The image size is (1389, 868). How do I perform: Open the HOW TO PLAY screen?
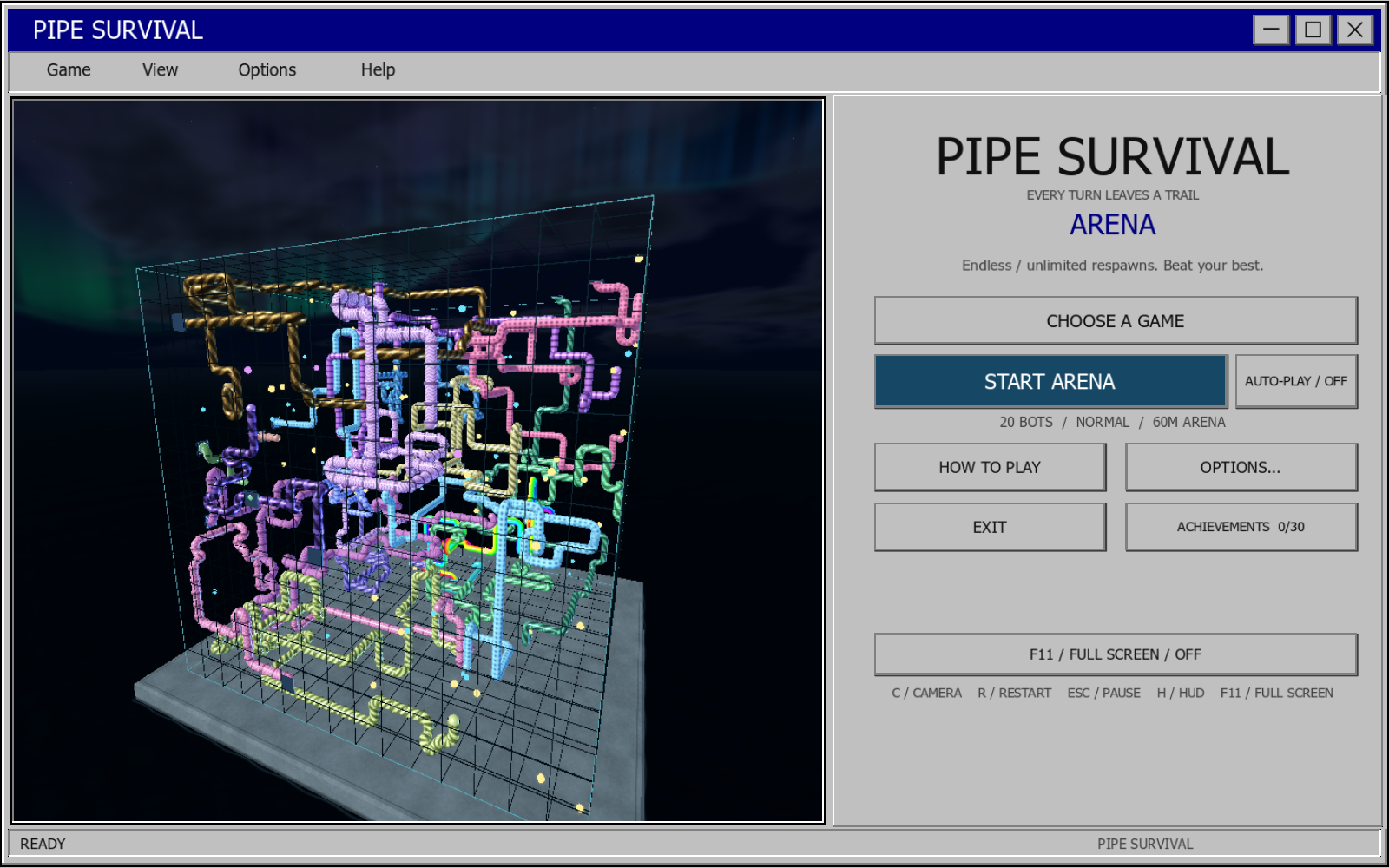[990, 468]
